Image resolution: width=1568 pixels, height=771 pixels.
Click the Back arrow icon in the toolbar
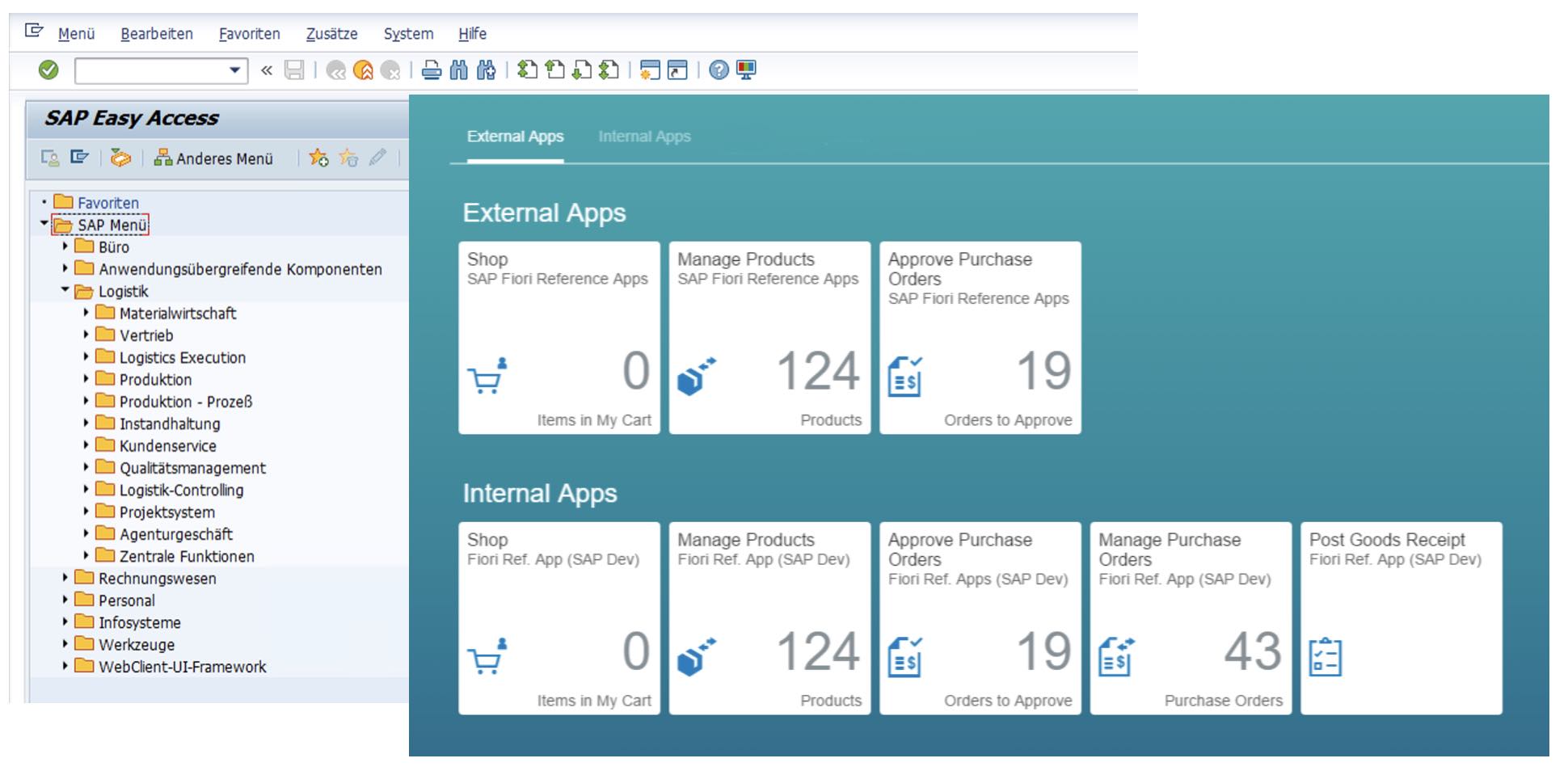tap(336, 70)
